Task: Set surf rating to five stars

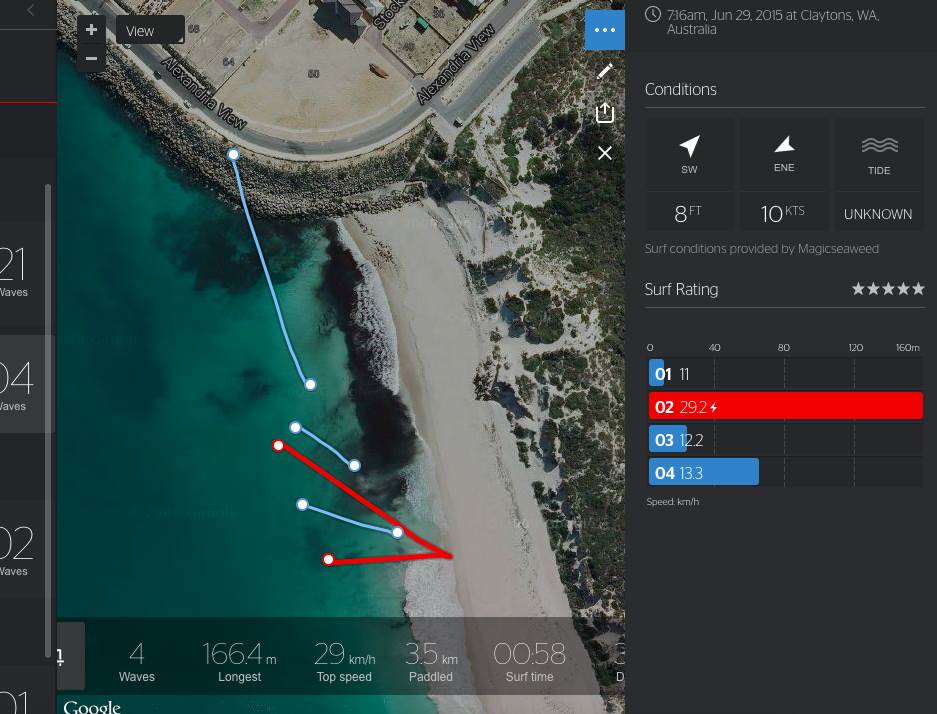Action: pos(918,289)
